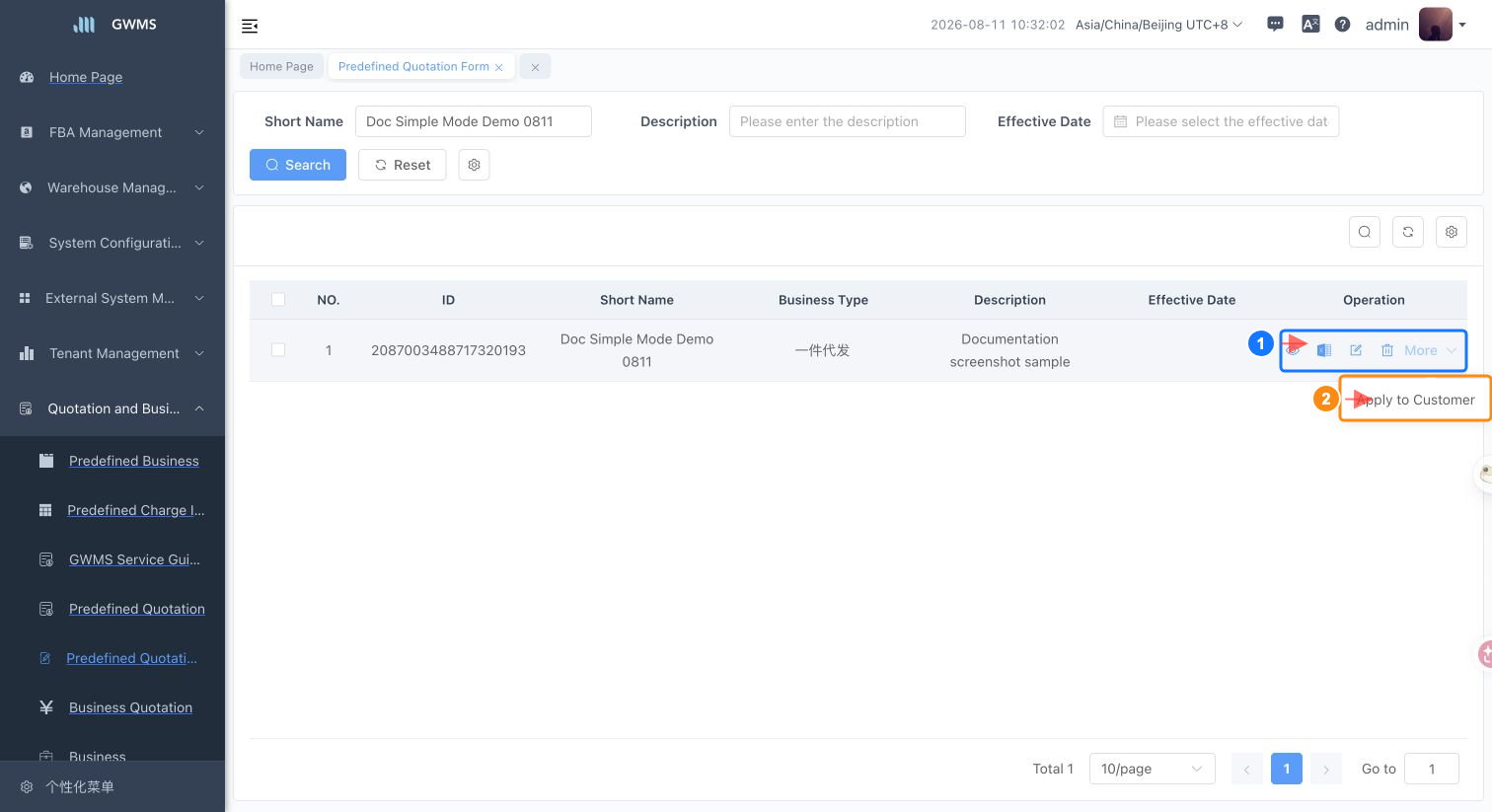Open Predefined Charge sidebar link
Image resolution: width=1492 pixels, height=812 pixels.
(136, 510)
